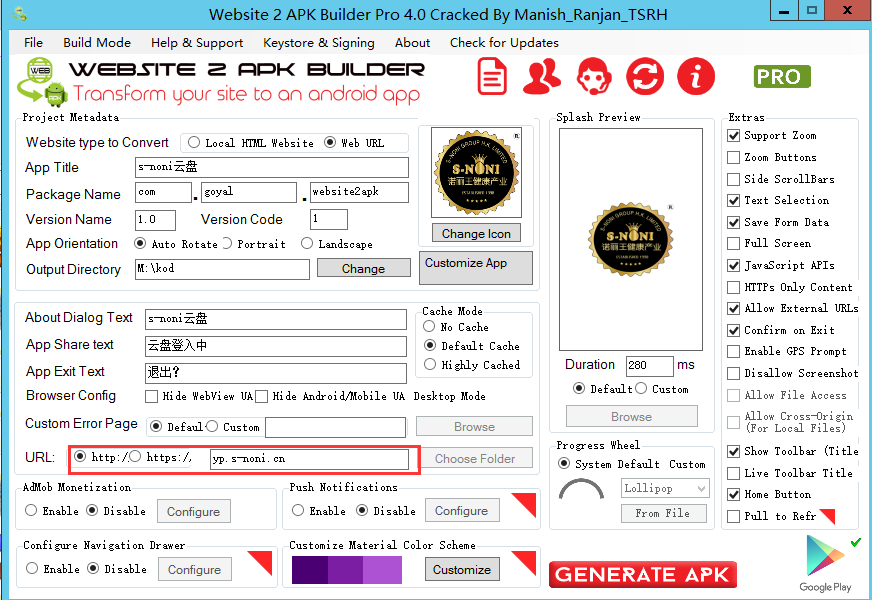Viewport: 872px width, 600px height.
Task: Open the red two-users icon
Action: point(542,76)
